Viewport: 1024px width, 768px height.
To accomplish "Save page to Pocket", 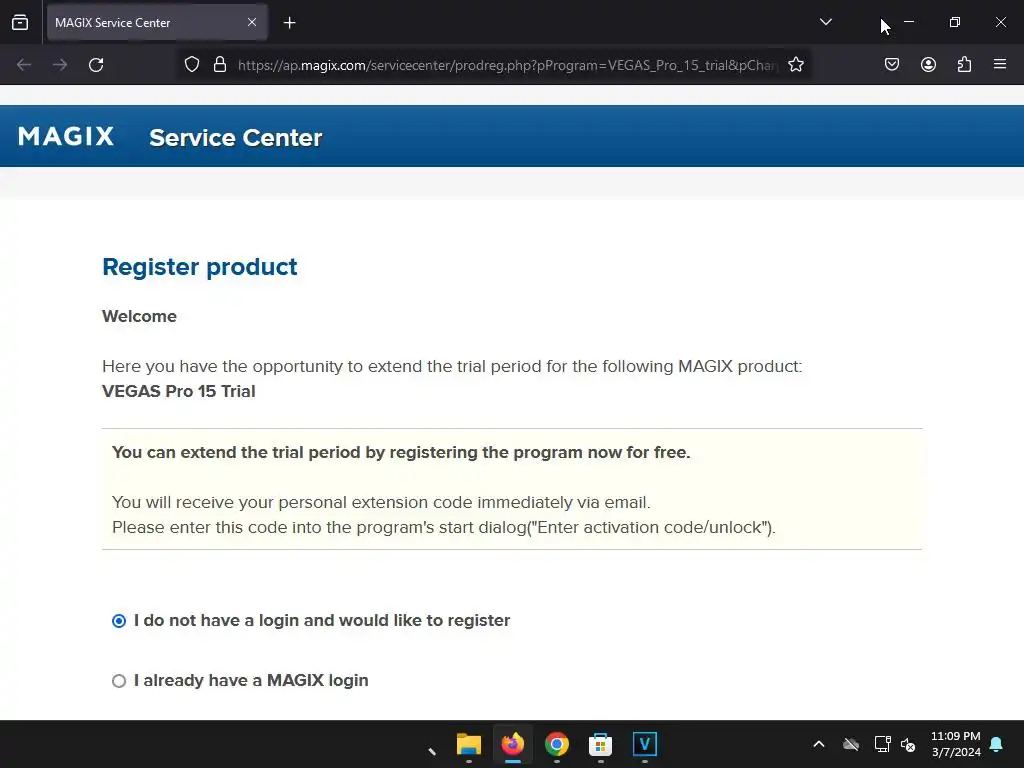I will [x=892, y=64].
